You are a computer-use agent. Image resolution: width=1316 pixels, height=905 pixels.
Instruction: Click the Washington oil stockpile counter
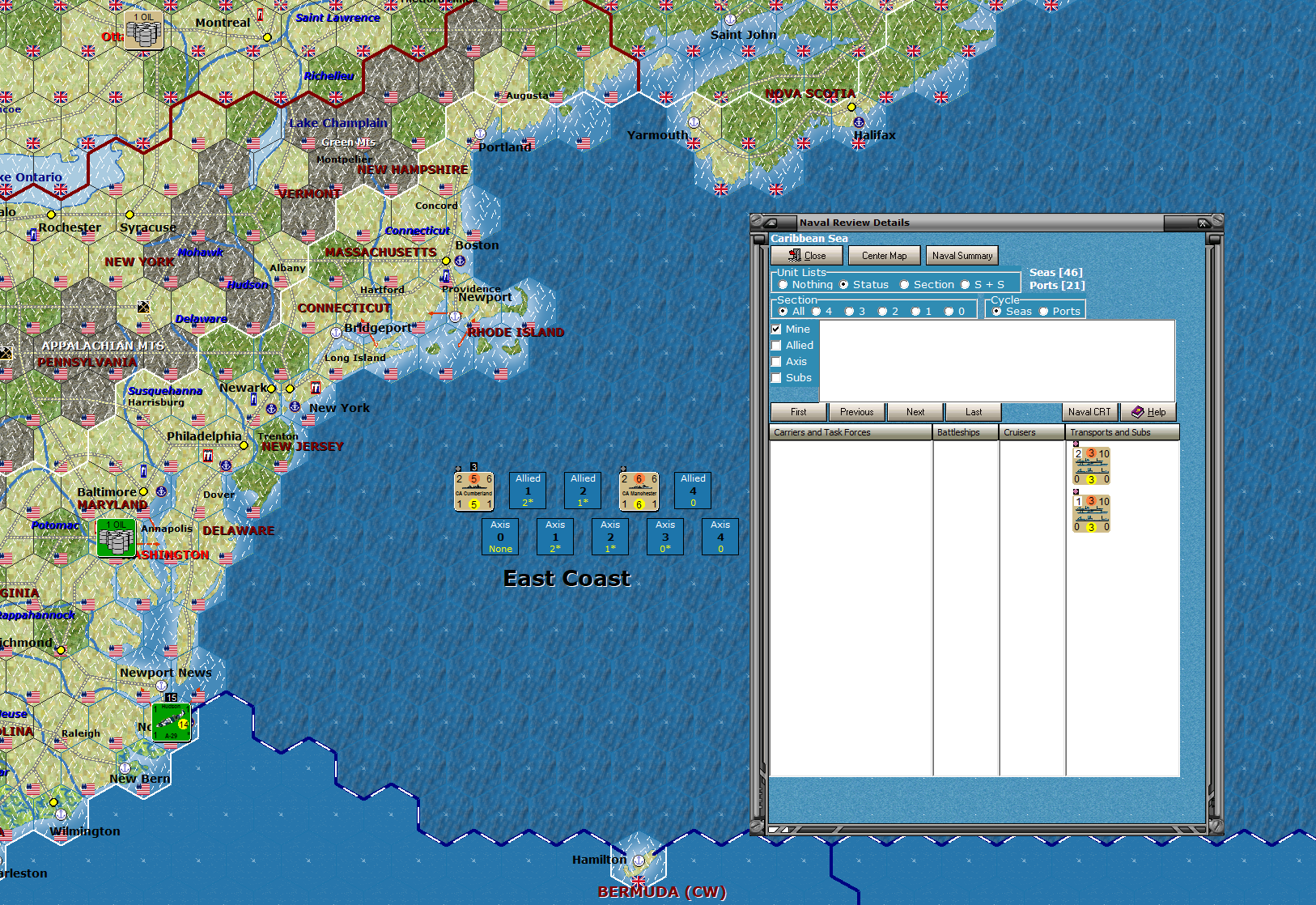pos(116,538)
